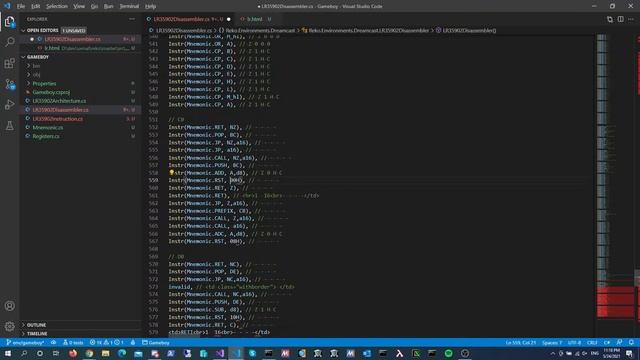Open the Source Control view

[x=10, y=84]
